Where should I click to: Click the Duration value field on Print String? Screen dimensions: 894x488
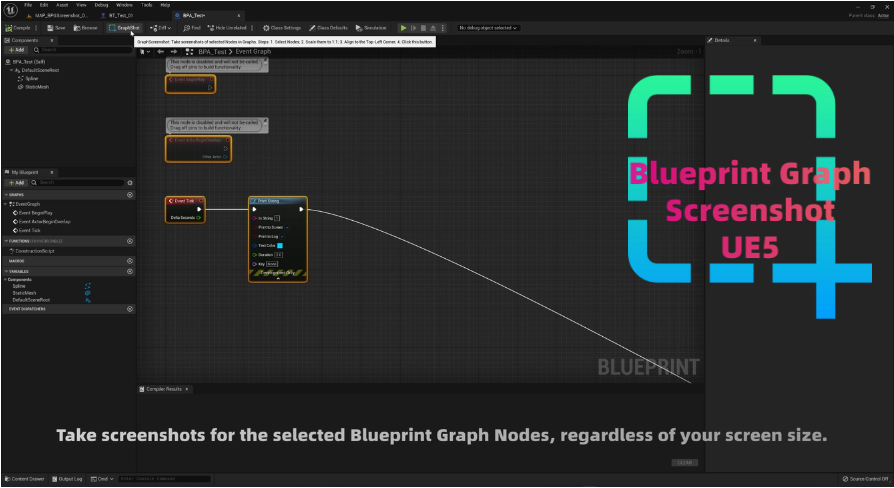click(x=279, y=255)
